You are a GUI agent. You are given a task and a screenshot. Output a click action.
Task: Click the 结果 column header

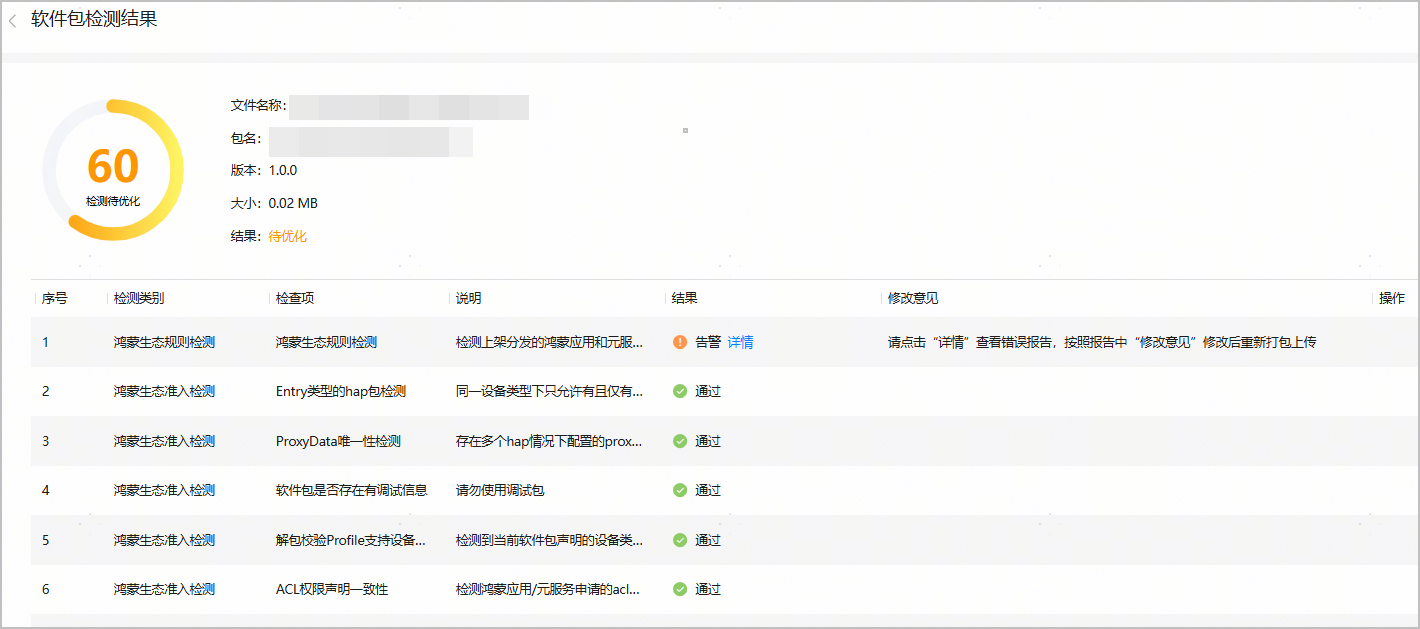coord(685,298)
